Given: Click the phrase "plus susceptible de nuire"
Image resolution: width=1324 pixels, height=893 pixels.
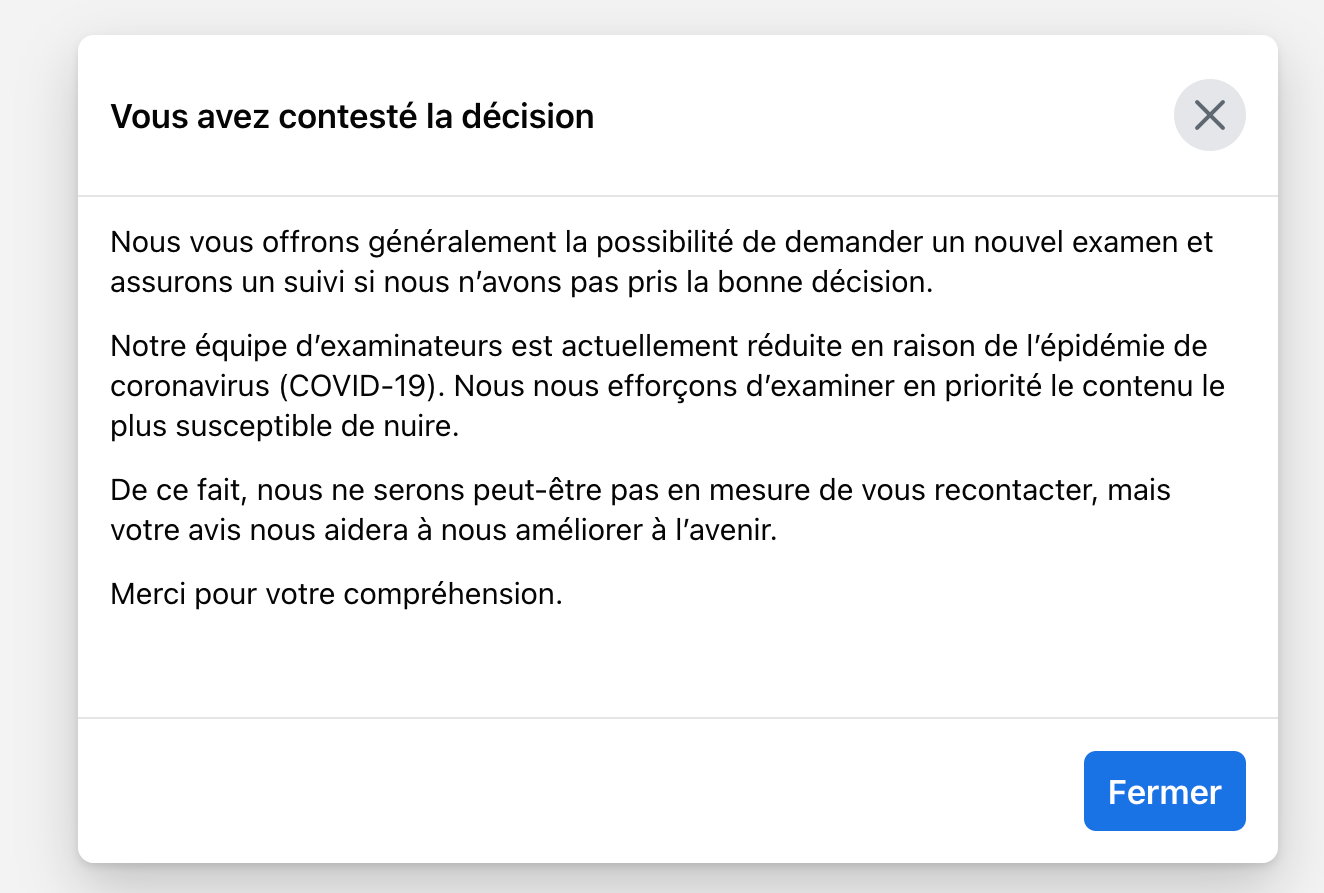Looking at the screenshot, I should click(x=284, y=426).
